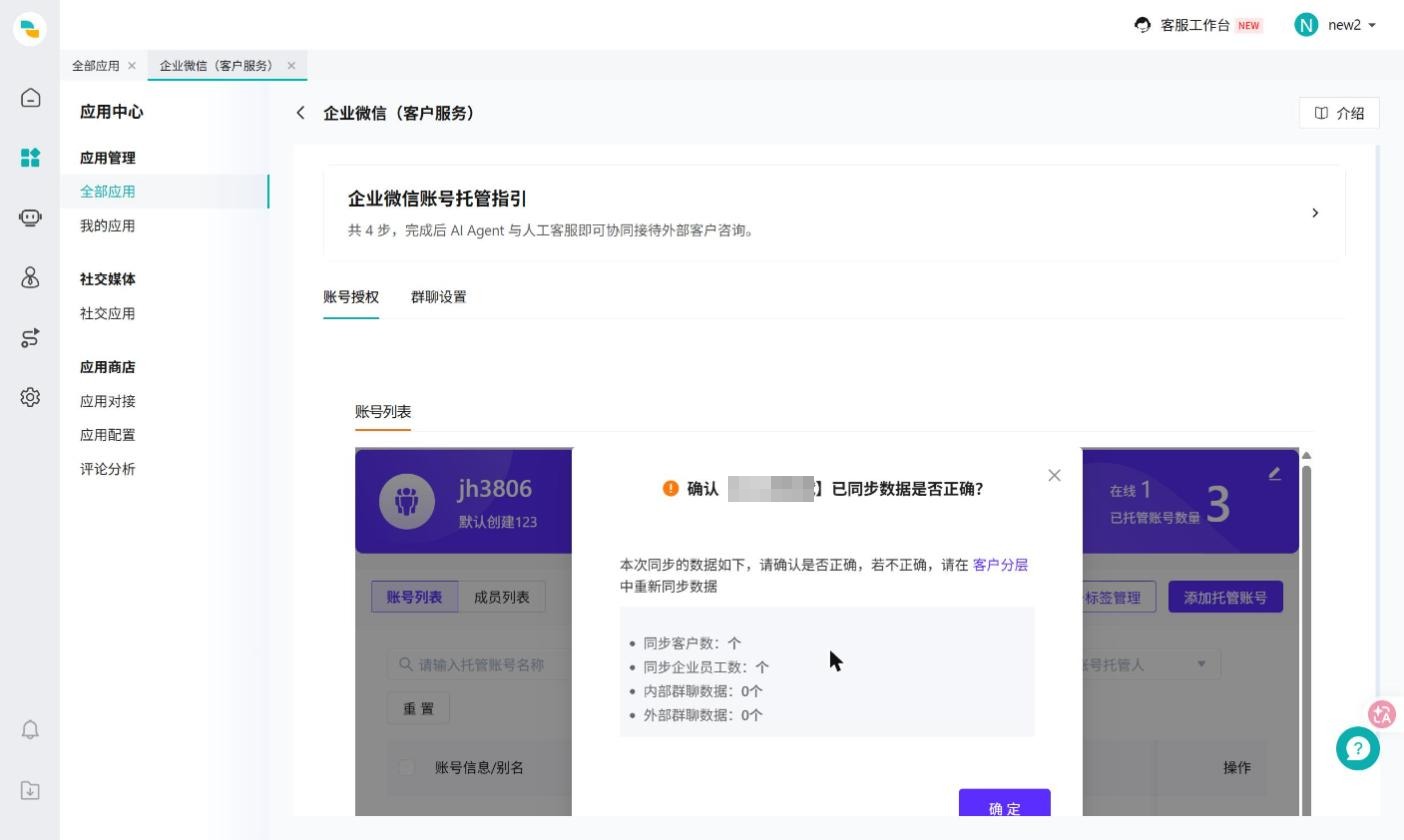
Task: Open 标签管理 button
Action: pyautogui.click(x=1119, y=598)
